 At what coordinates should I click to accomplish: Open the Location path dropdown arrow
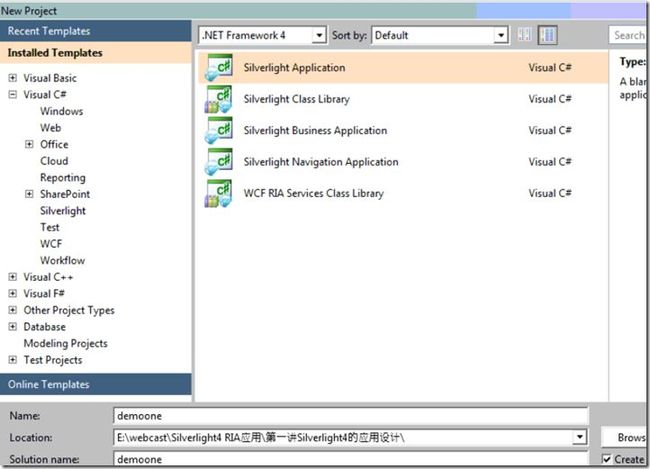pyautogui.click(x=579, y=437)
